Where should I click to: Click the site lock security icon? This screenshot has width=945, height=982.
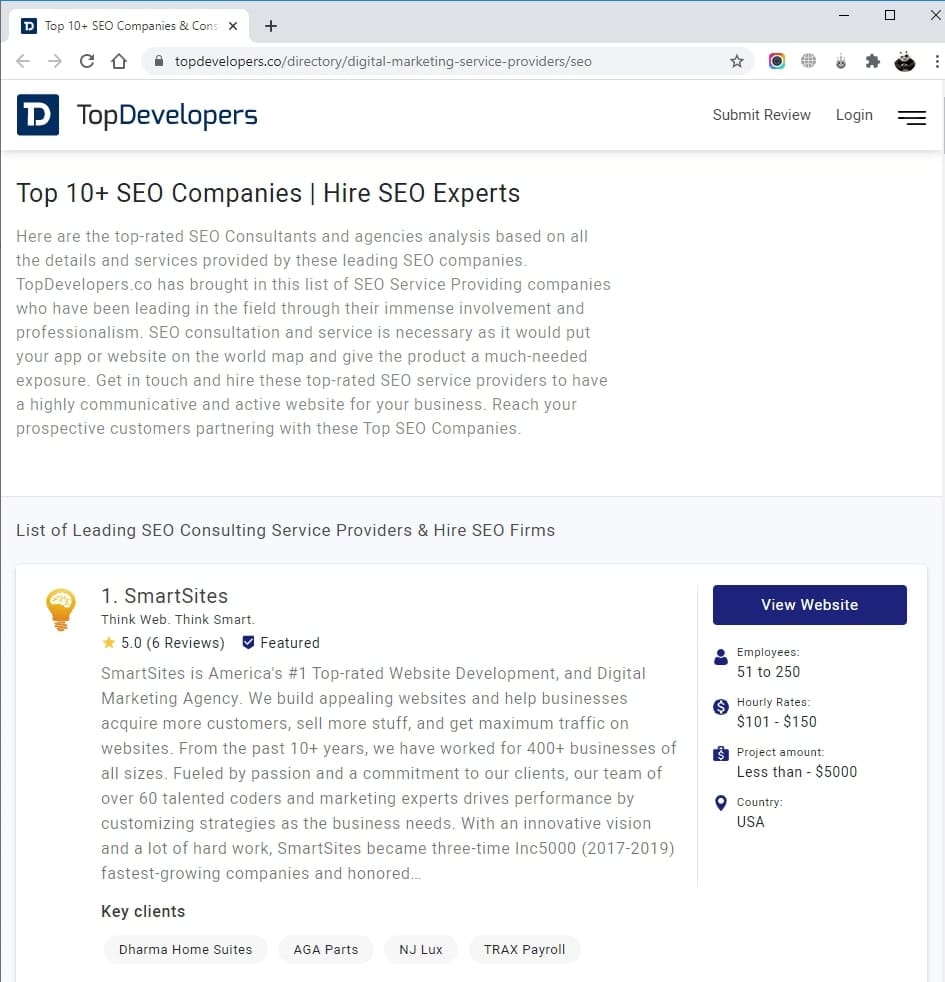159,61
